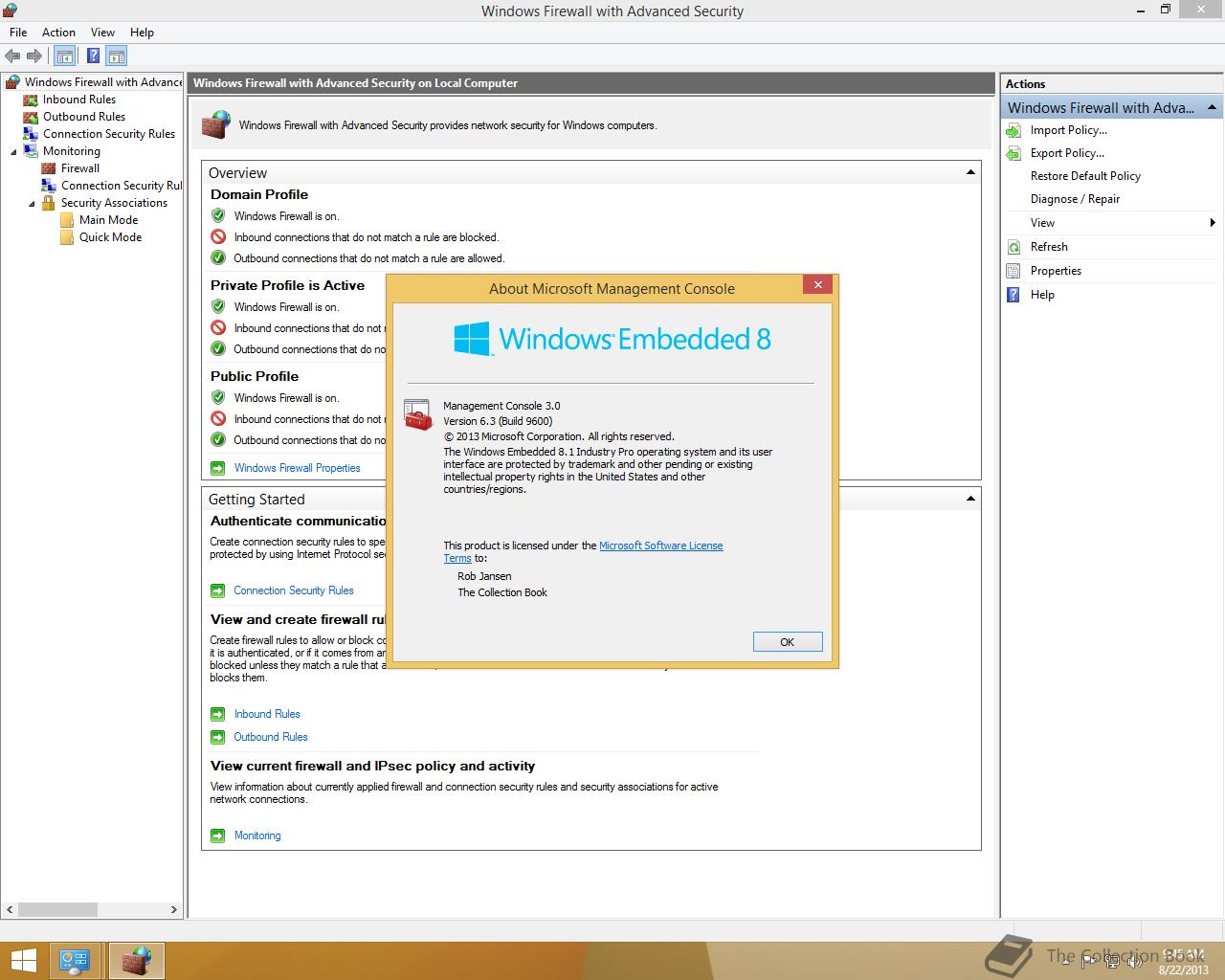The width and height of the screenshot is (1225, 980).
Task: Close the About Microsoft Management Console dialog
Action: (x=817, y=284)
